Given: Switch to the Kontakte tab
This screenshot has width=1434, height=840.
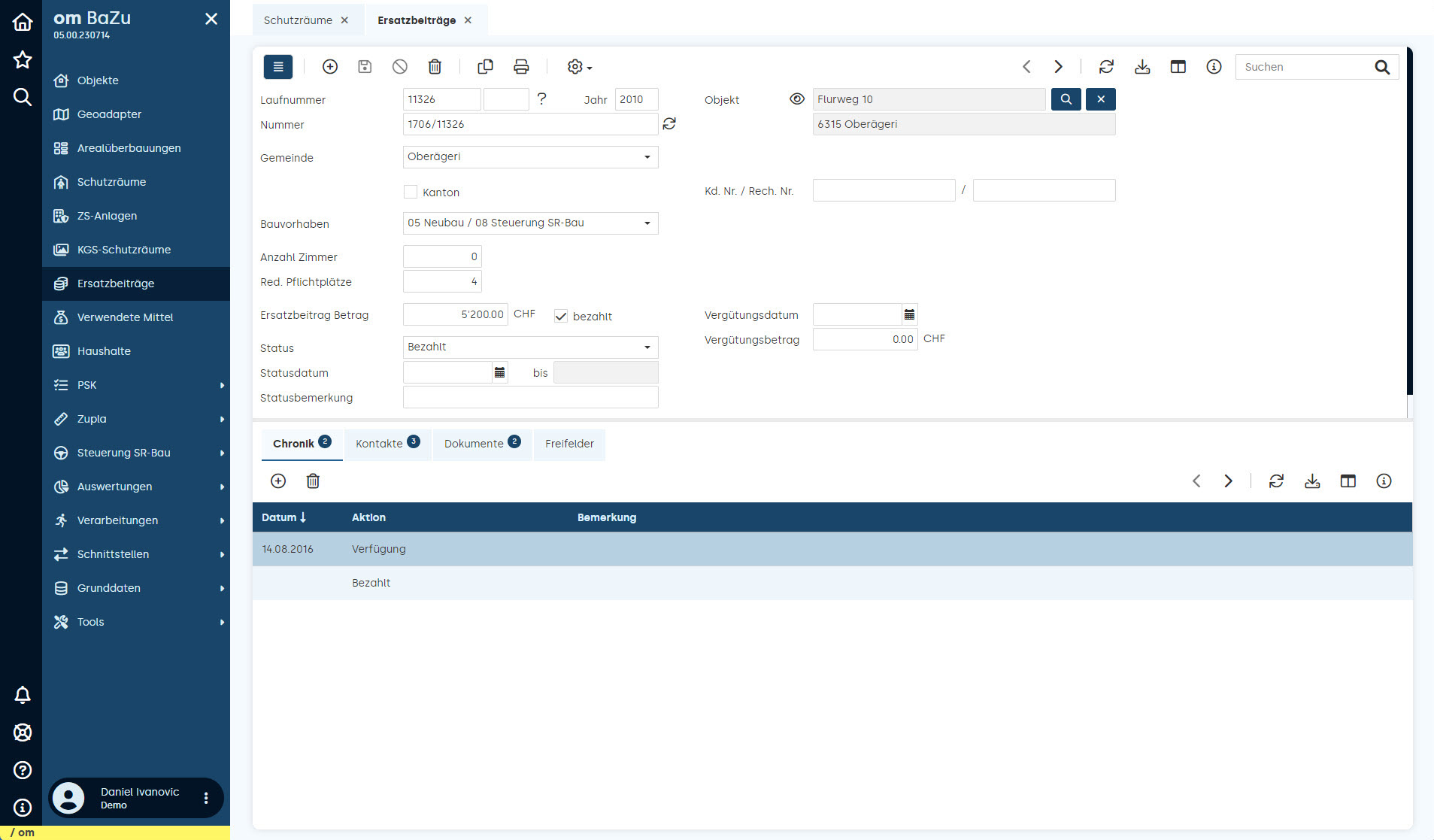Looking at the screenshot, I should pos(387,444).
